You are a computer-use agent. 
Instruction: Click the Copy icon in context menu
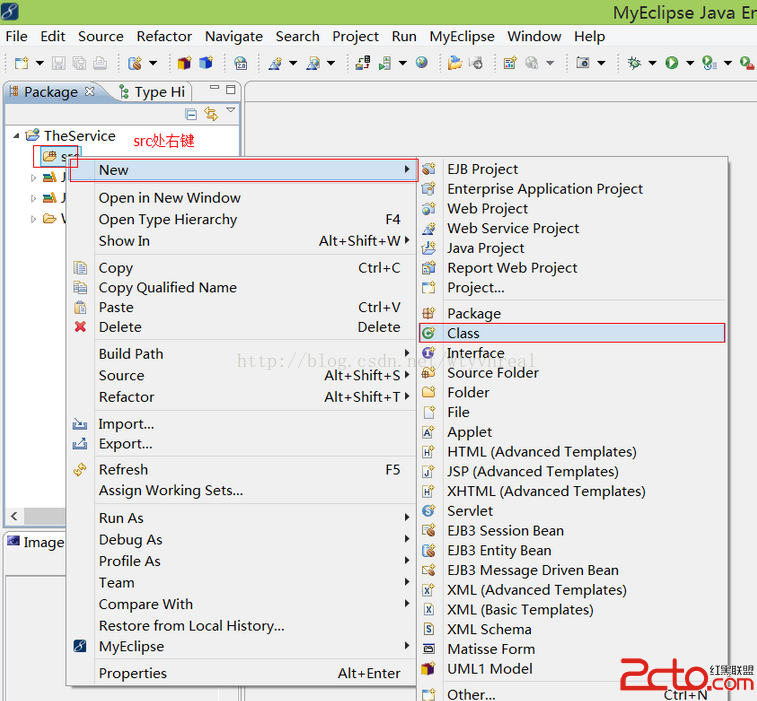point(80,268)
